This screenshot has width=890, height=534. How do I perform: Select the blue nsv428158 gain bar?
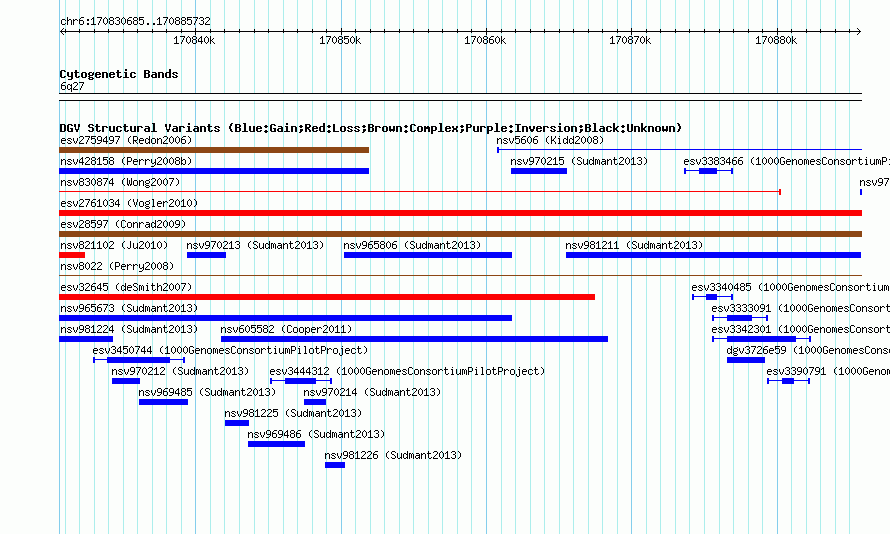point(214,171)
